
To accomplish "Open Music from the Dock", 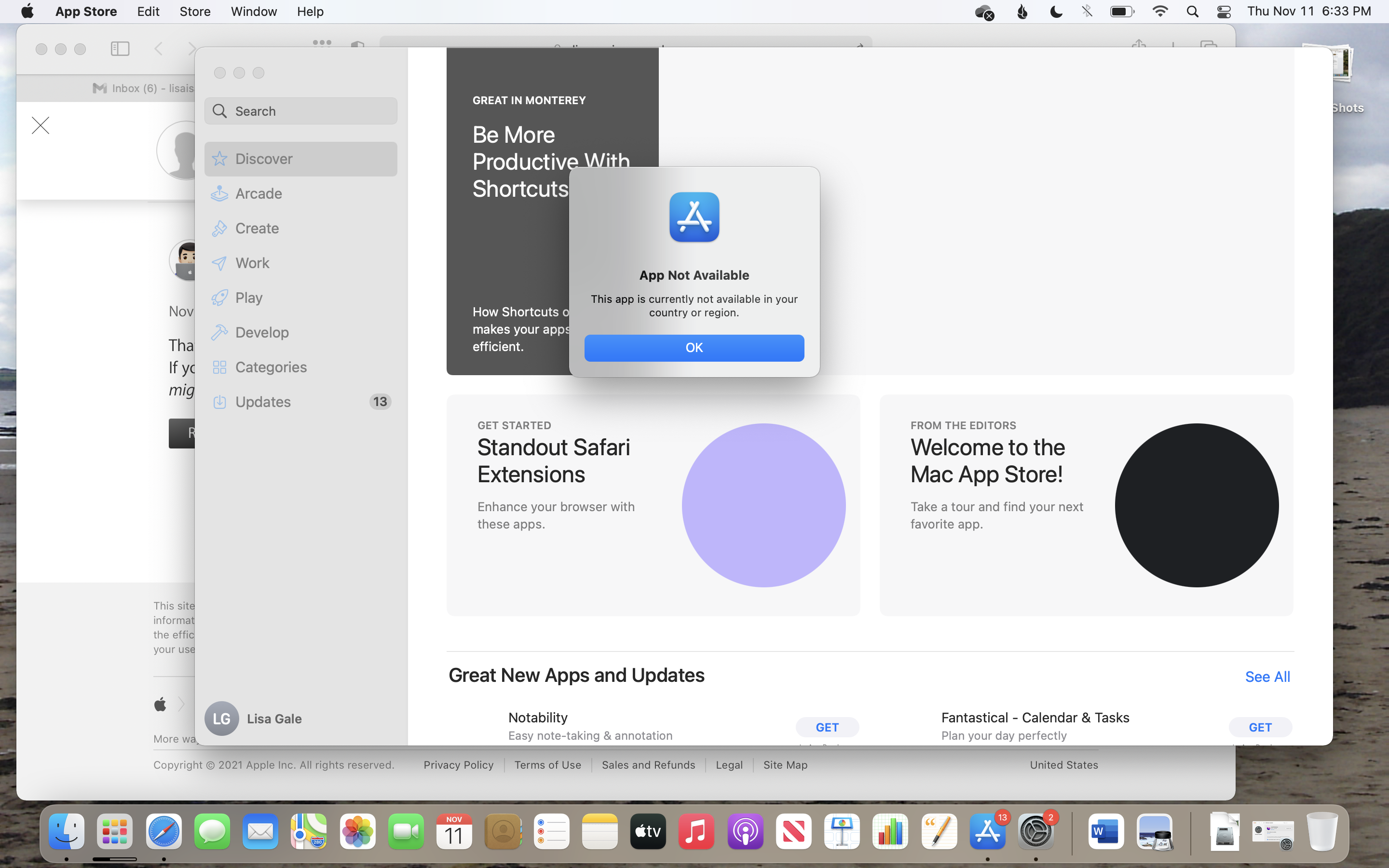I will tap(696, 831).
